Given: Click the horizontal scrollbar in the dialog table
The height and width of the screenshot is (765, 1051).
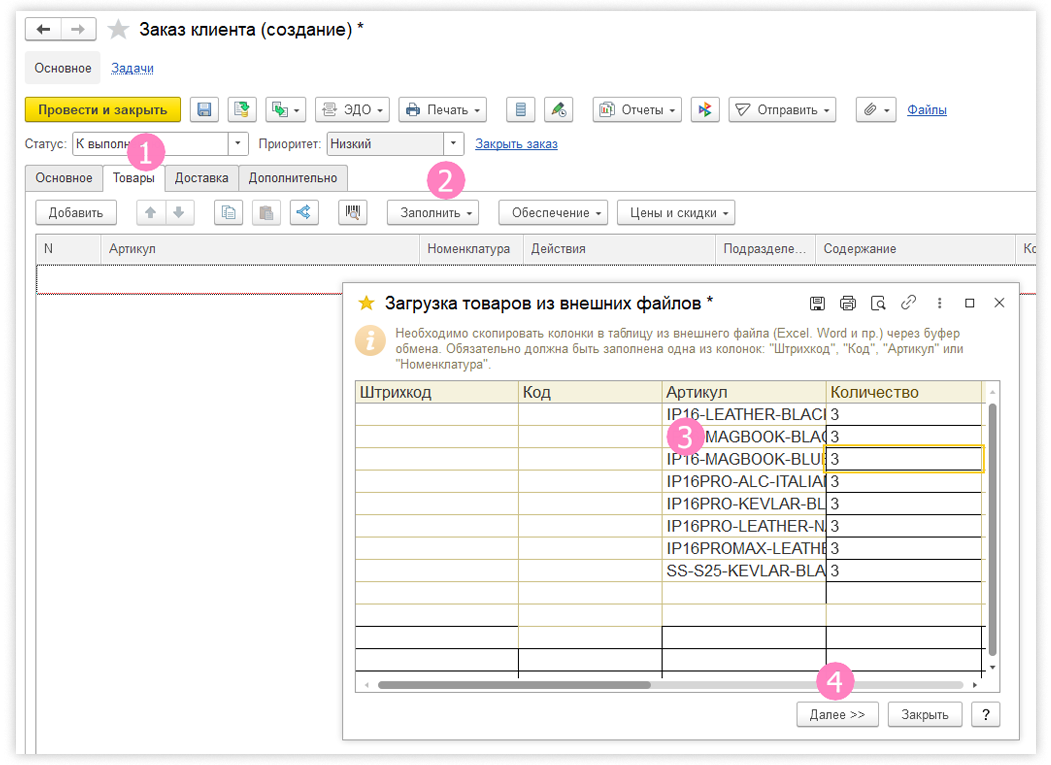Looking at the screenshot, I should 514,685.
